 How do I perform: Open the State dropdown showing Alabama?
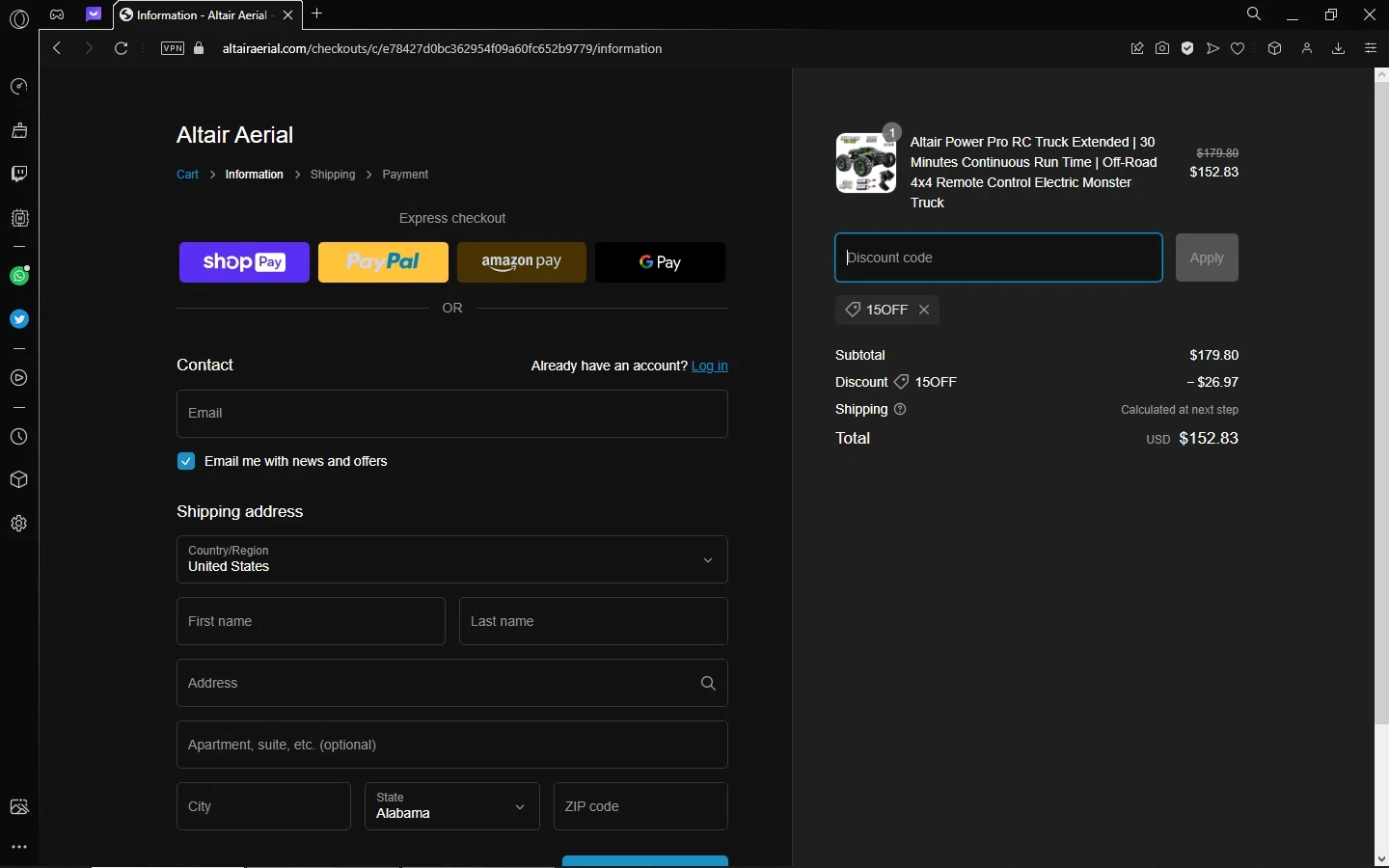pyautogui.click(x=452, y=806)
